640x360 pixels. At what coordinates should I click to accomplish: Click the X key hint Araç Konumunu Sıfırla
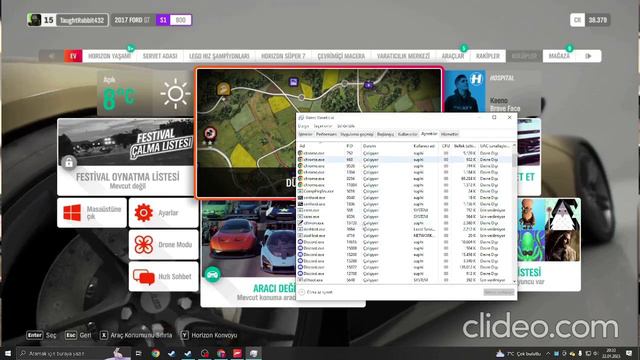click(x=104, y=335)
